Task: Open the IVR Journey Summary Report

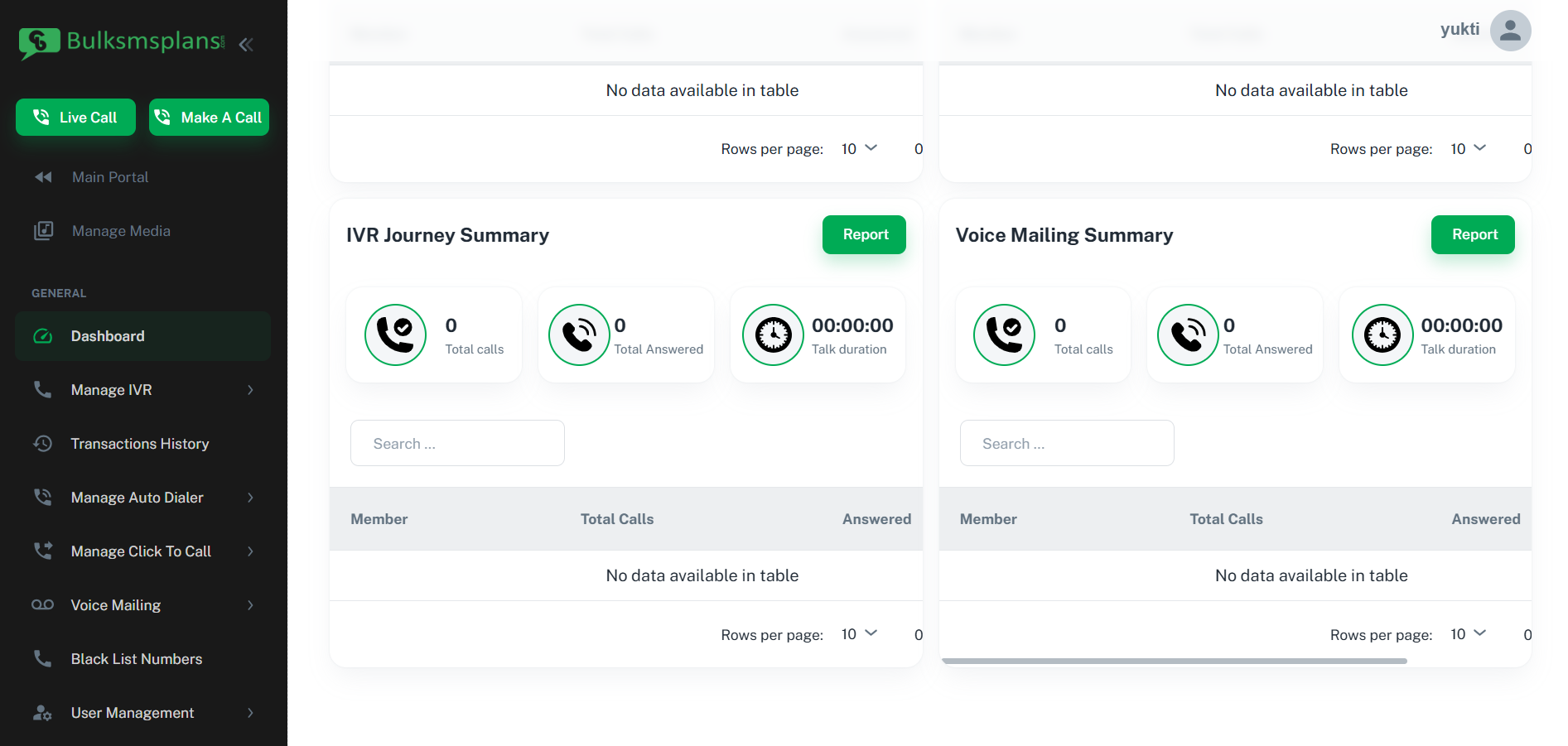Action: (864, 235)
